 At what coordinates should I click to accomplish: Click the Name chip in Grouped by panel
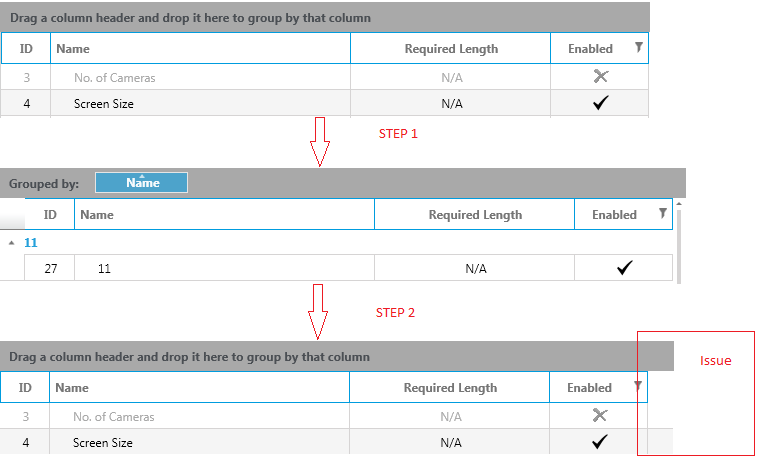pyautogui.click(x=141, y=183)
